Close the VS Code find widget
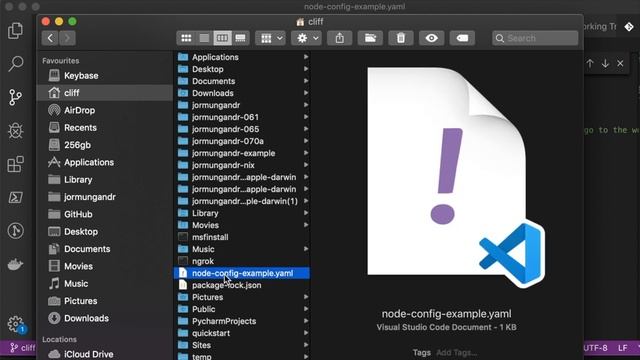 [620, 64]
